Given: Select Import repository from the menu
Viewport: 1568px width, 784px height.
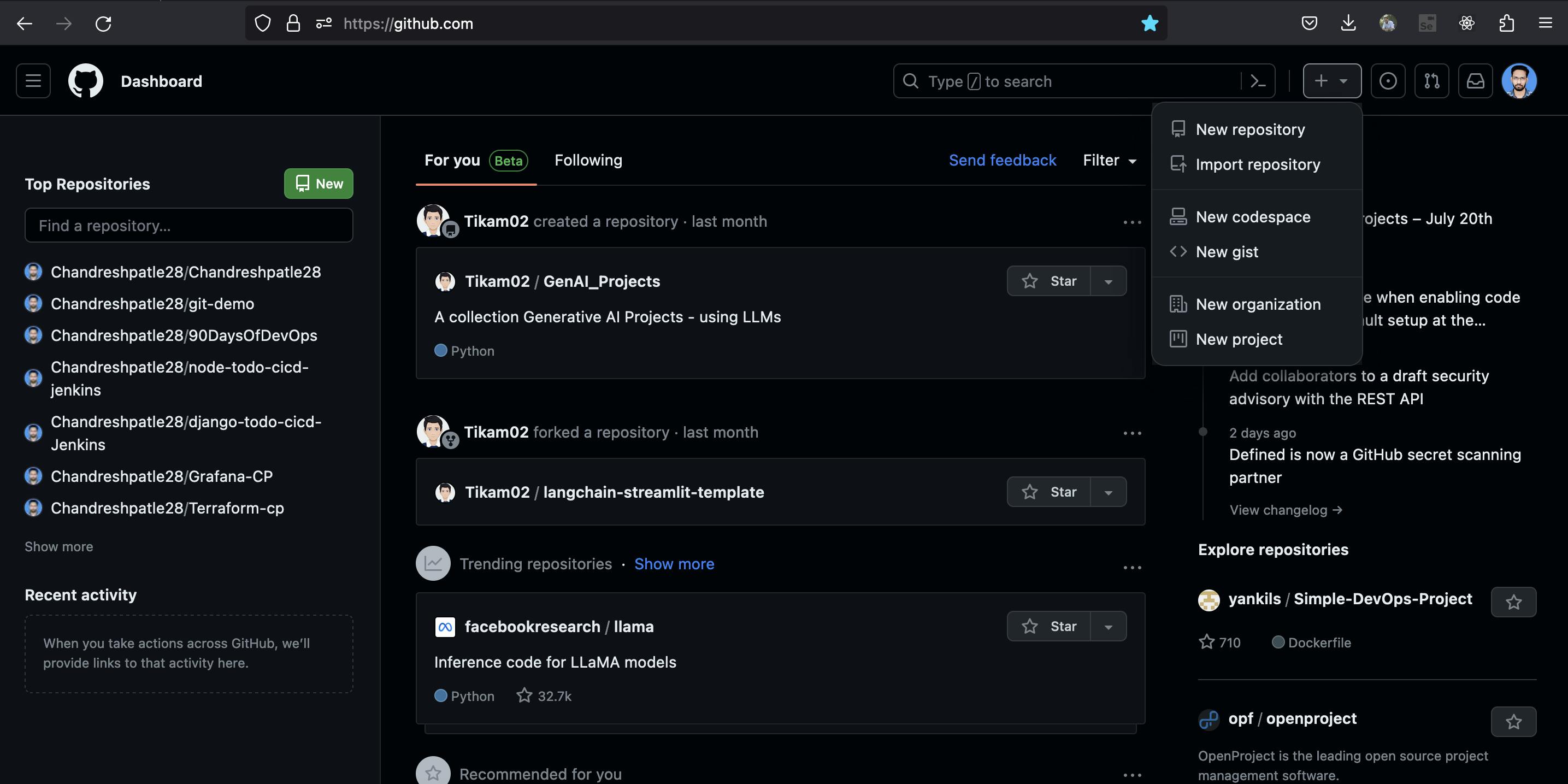Looking at the screenshot, I should [1257, 164].
